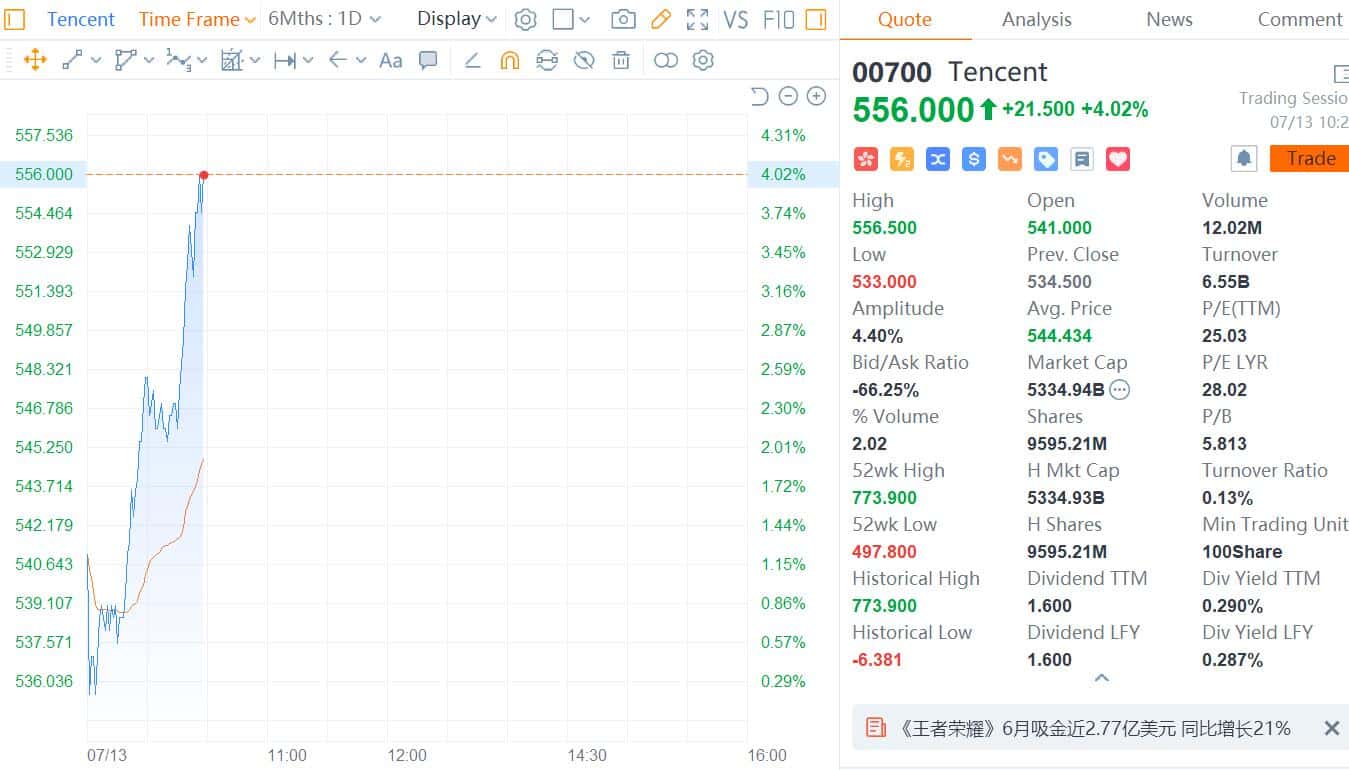The height and width of the screenshot is (770, 1349).
Task: Click the orange Trade button
Action: pyautogui.click(x=1309, y=158)
